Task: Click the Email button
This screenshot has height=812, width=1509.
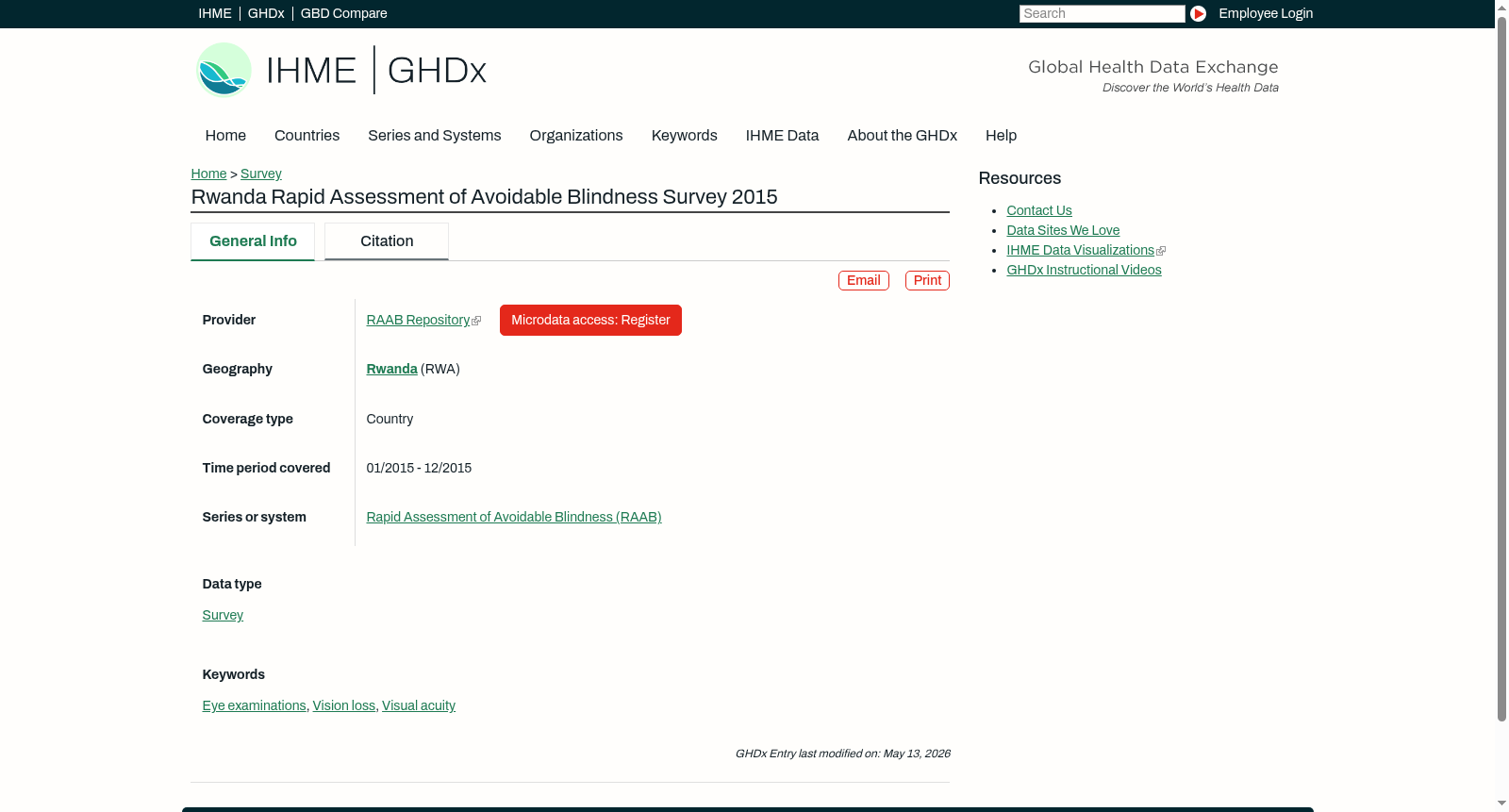Action: tap(864, 280)
